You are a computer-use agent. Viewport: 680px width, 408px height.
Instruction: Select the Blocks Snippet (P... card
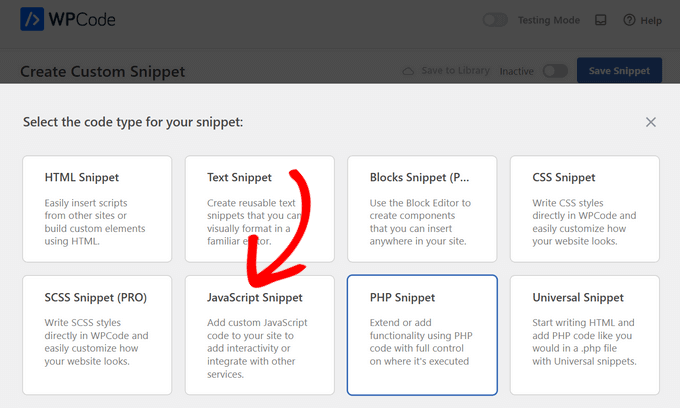tap(422, 209)
